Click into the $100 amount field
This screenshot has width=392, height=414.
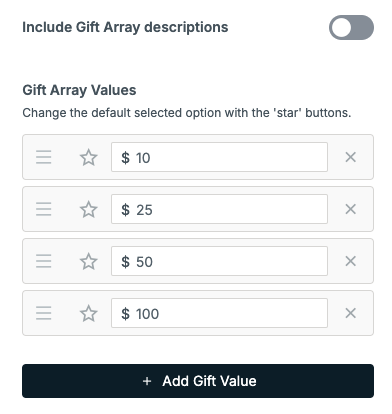click(x=219, y=313)
